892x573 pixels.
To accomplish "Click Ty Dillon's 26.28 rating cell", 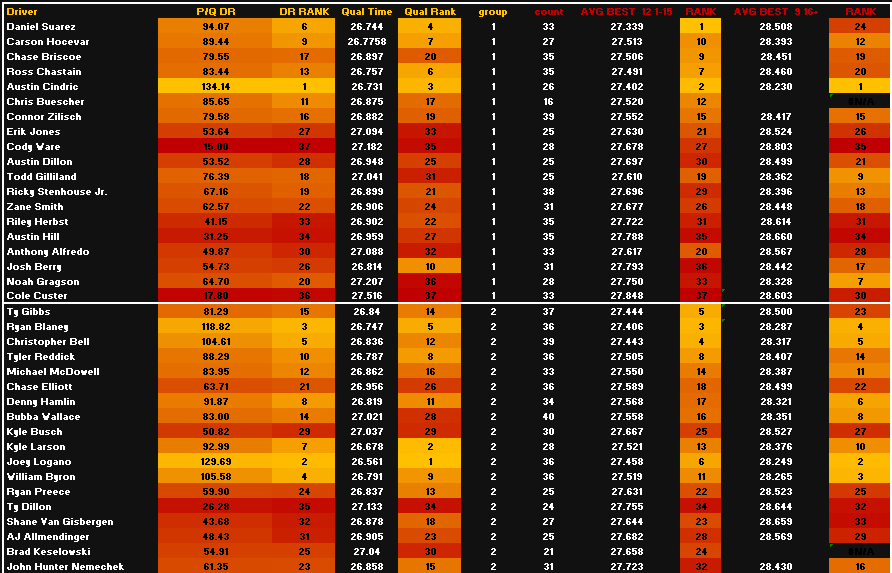I will click(216, 506).
